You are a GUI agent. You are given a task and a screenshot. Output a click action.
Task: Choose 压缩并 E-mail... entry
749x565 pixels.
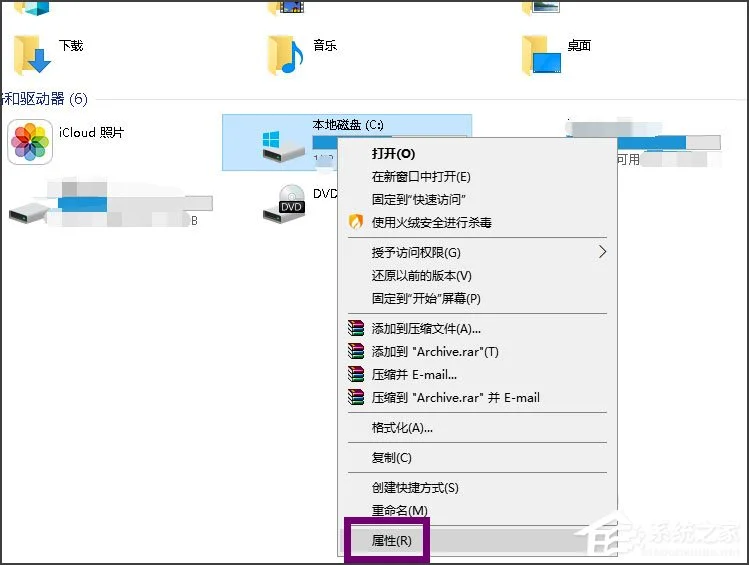coord(477,374)
